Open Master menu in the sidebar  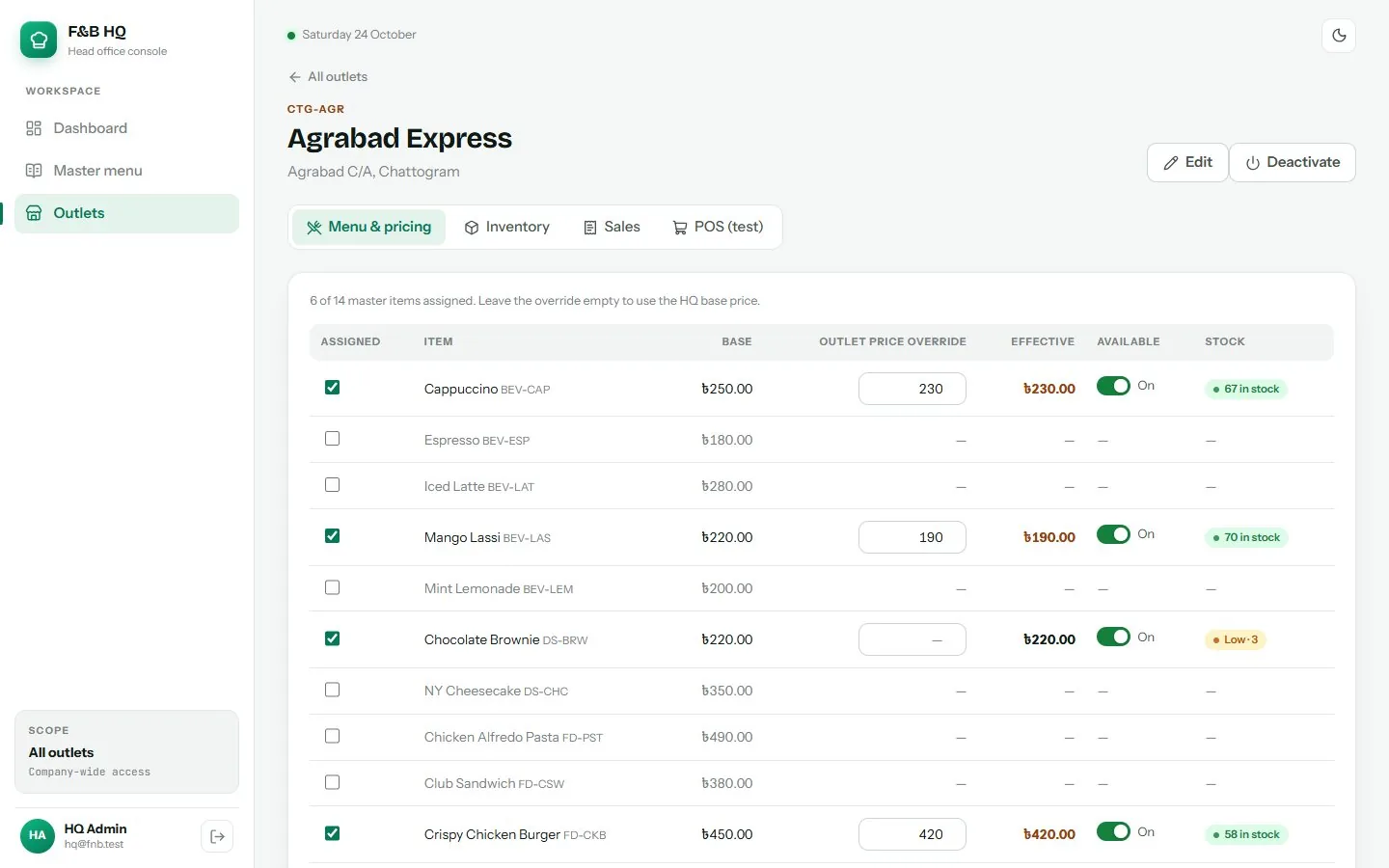[x=126, y=171]
